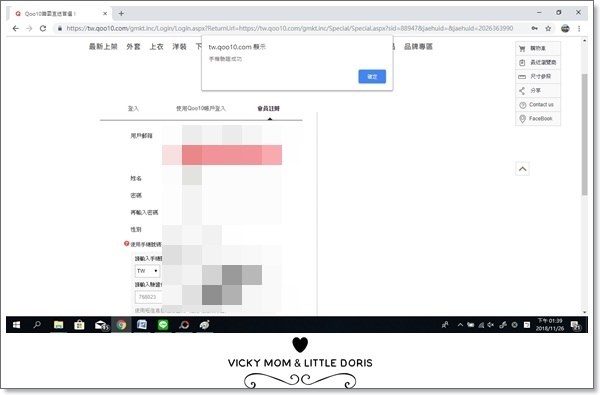Switch to Chrome in the taskbar

pyautogui.click(x=121, y=325)
